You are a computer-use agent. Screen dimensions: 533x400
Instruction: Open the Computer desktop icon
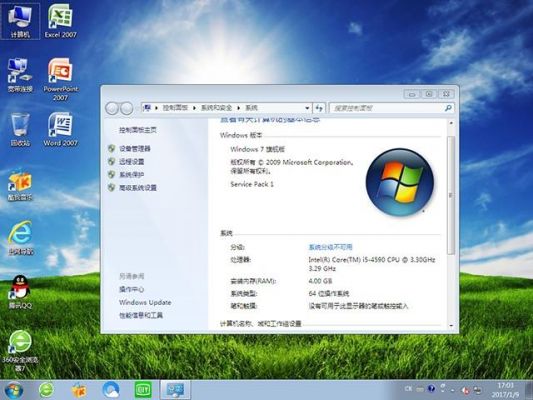tap(20, 21)
